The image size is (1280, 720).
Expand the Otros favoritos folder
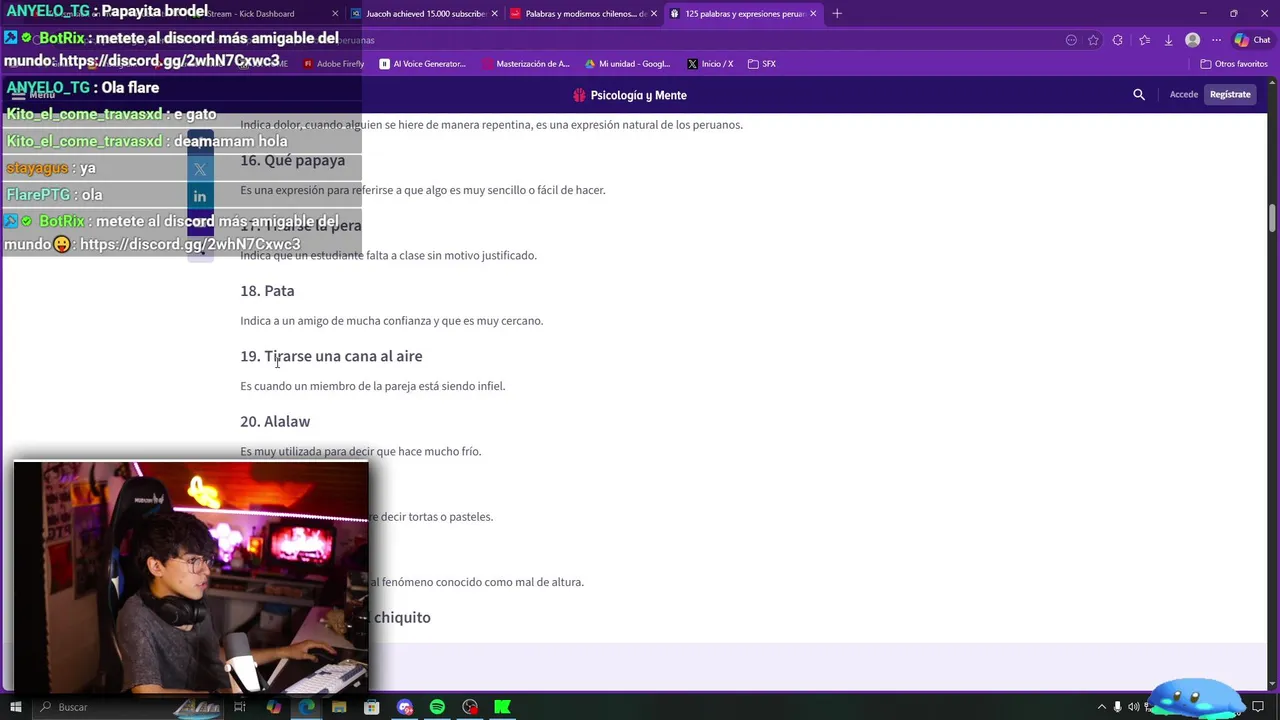coord(1234,64)
